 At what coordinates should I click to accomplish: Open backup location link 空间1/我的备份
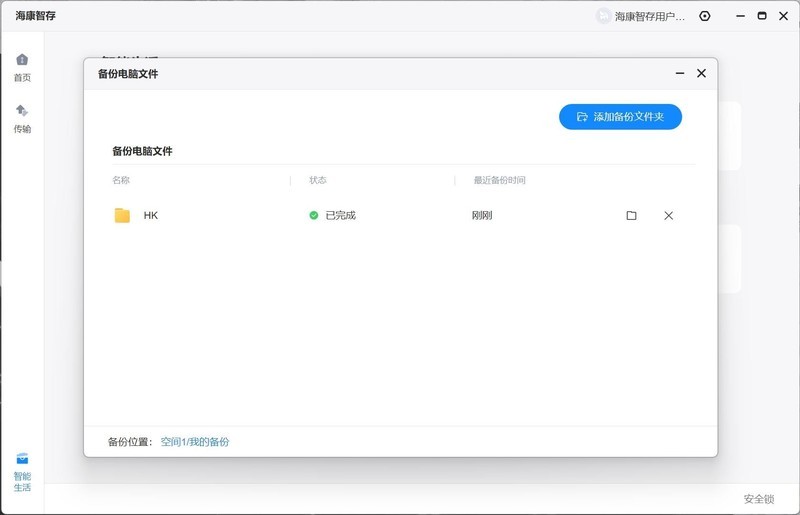(195, 442)
